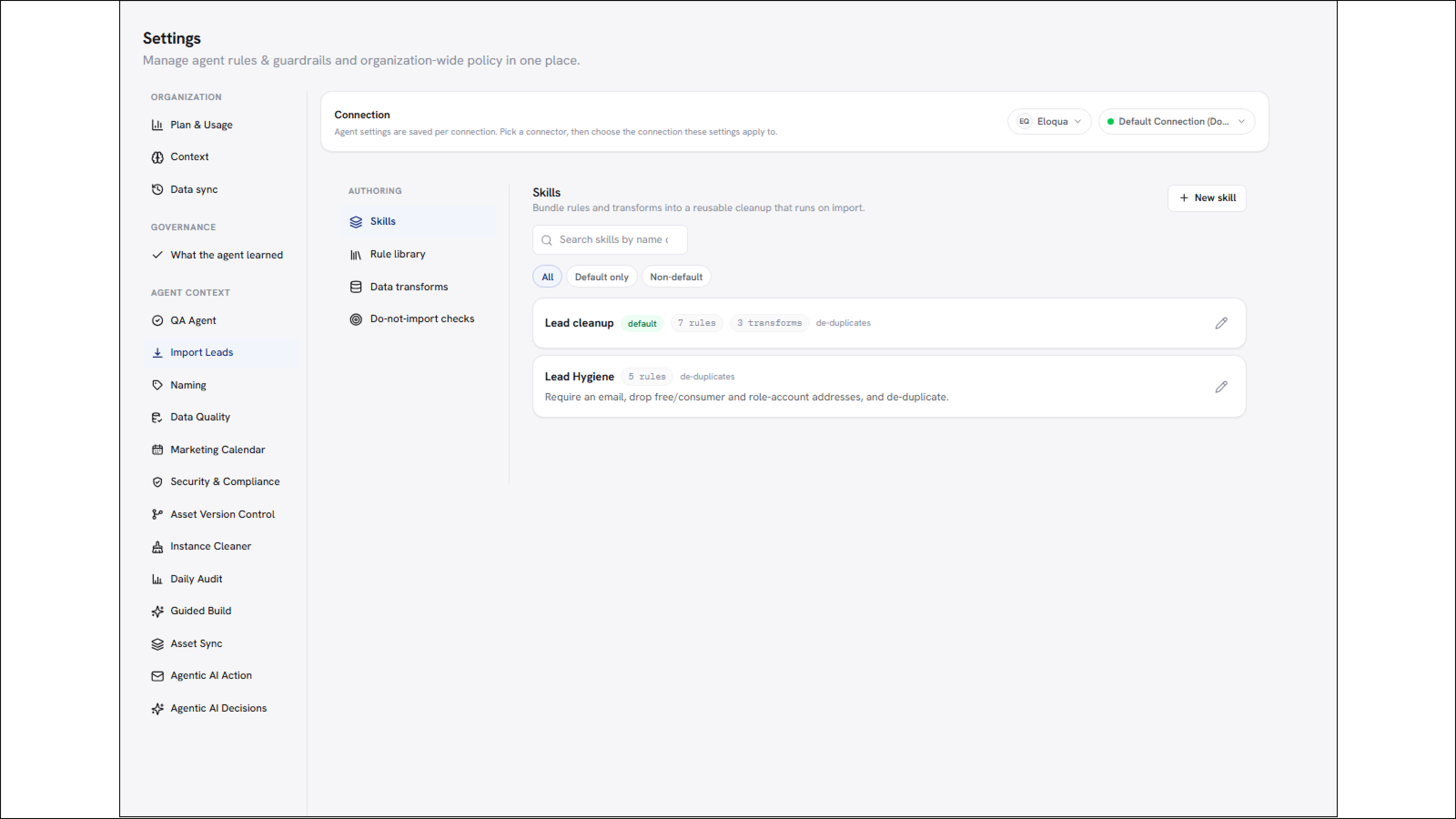This screenshot has height=819, width=1456.
Task: Open the Data transforms tab
Action: (418, 287)
